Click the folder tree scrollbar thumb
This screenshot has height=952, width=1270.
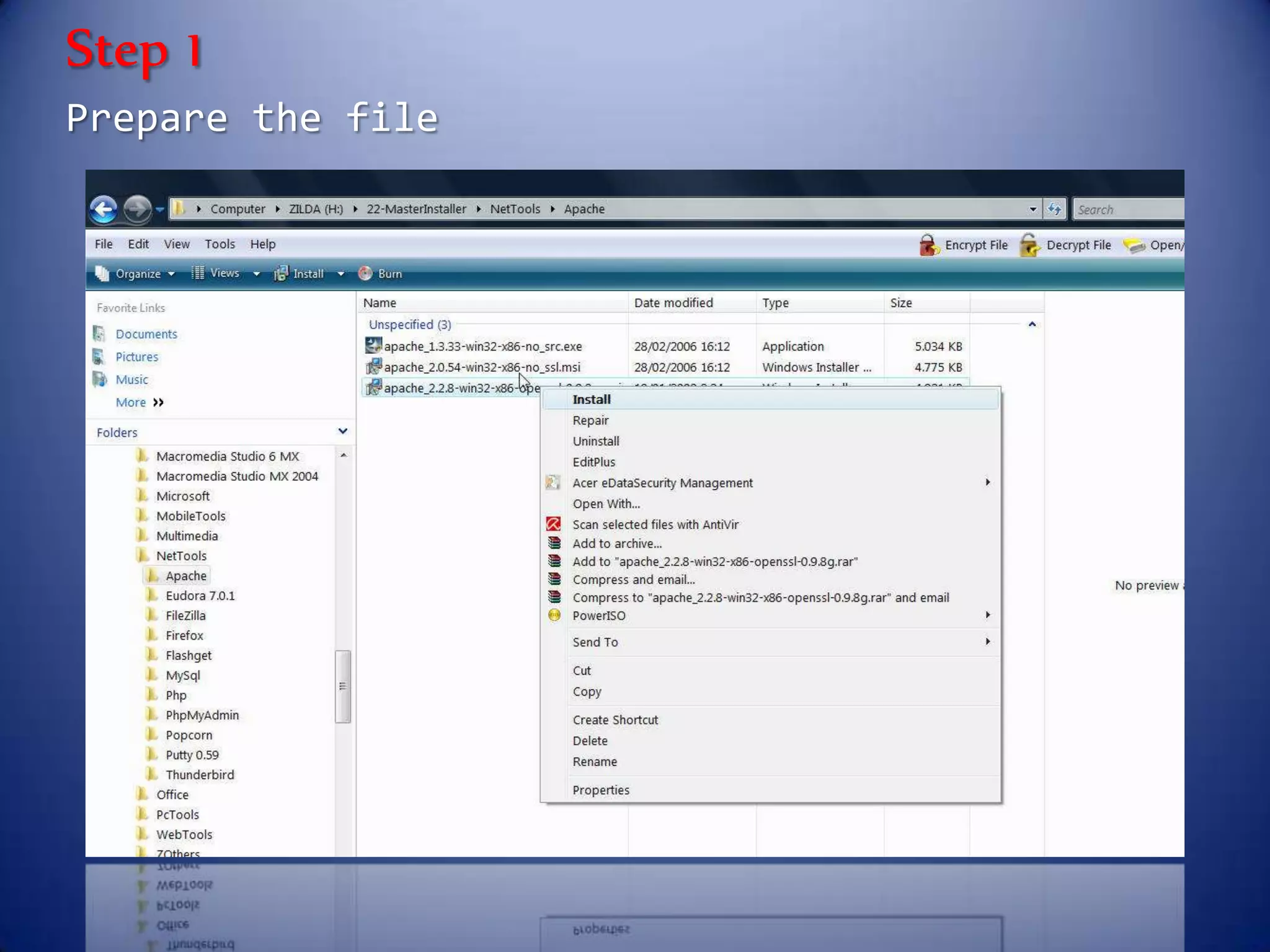click(x=343, y=686)
